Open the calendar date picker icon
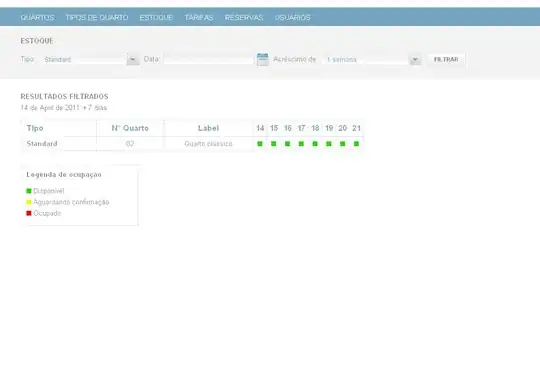Viewport: 540px width, 366px height. click(x=262, y=60)
